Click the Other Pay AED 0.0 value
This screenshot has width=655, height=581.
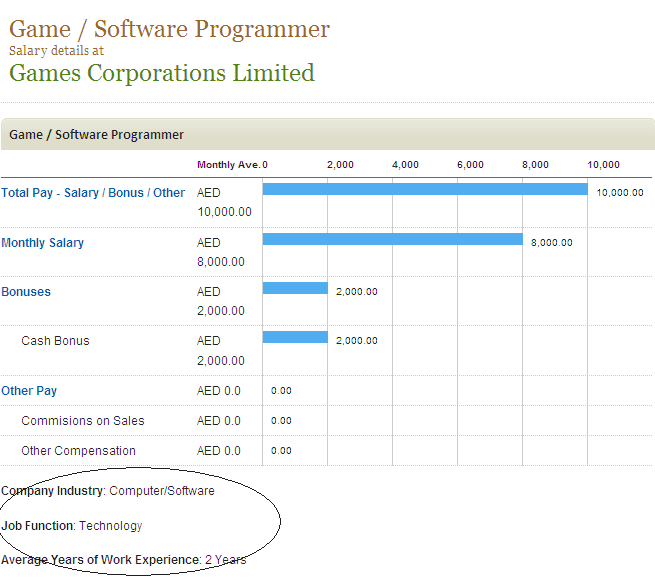(x=219, y=391)
